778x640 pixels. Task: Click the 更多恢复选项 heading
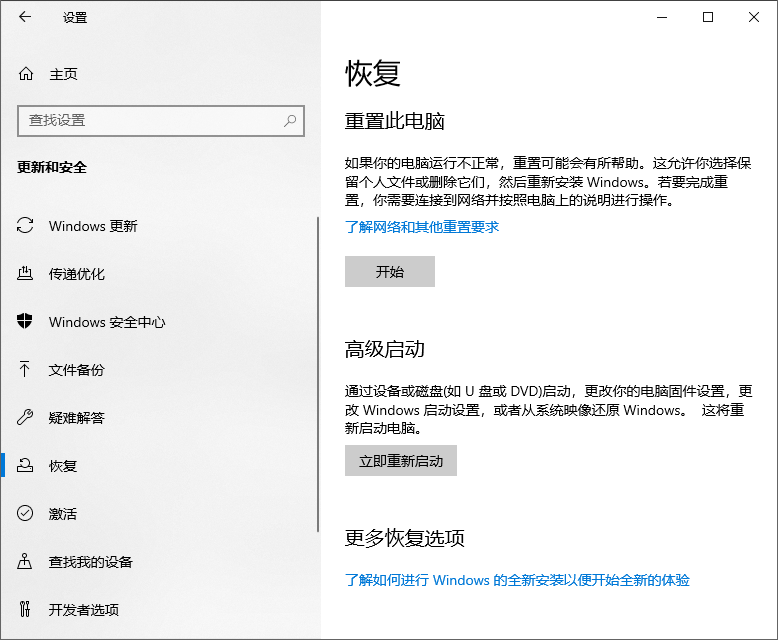(x=404, y=538)
